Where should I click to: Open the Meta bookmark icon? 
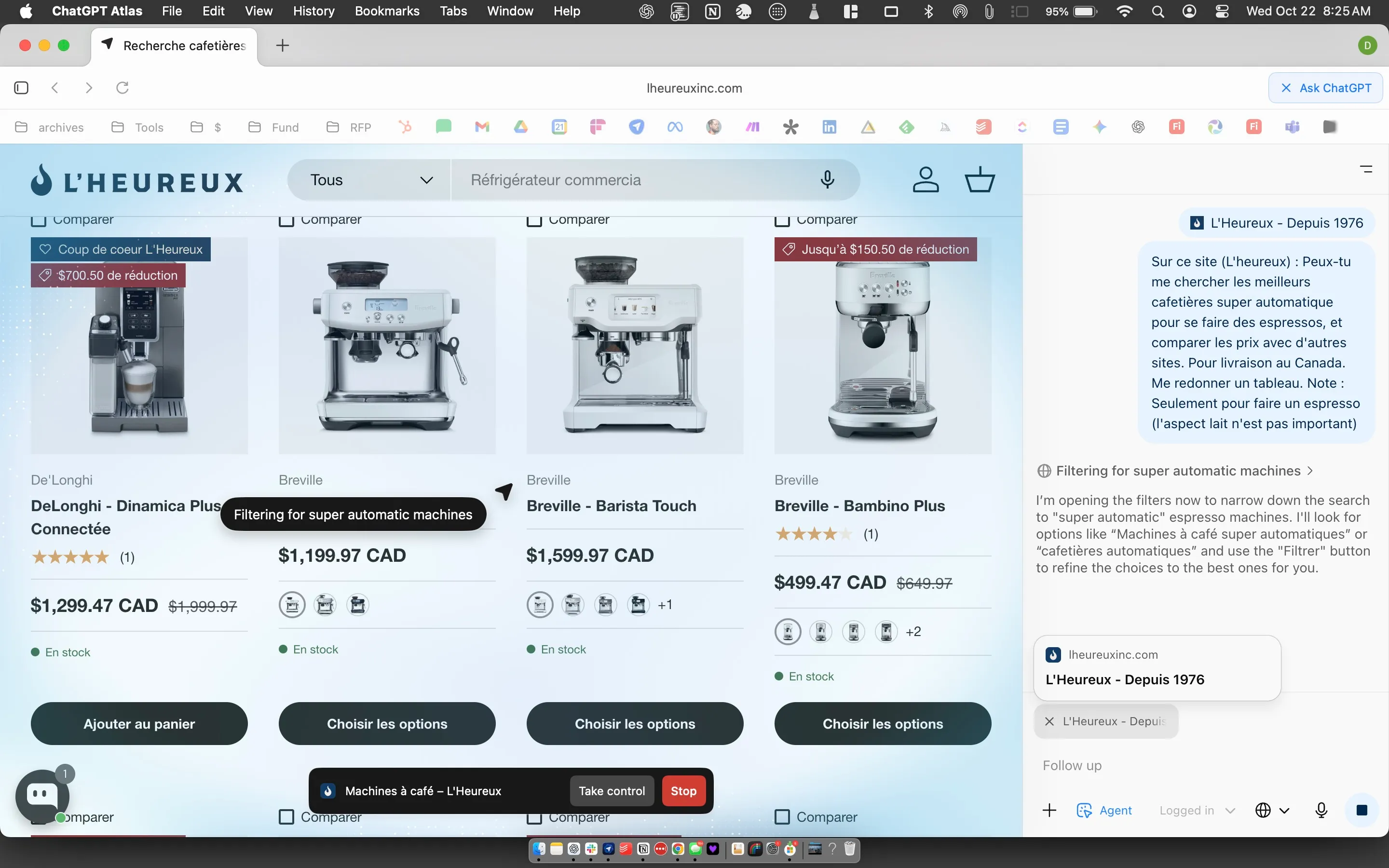(675, 127)
